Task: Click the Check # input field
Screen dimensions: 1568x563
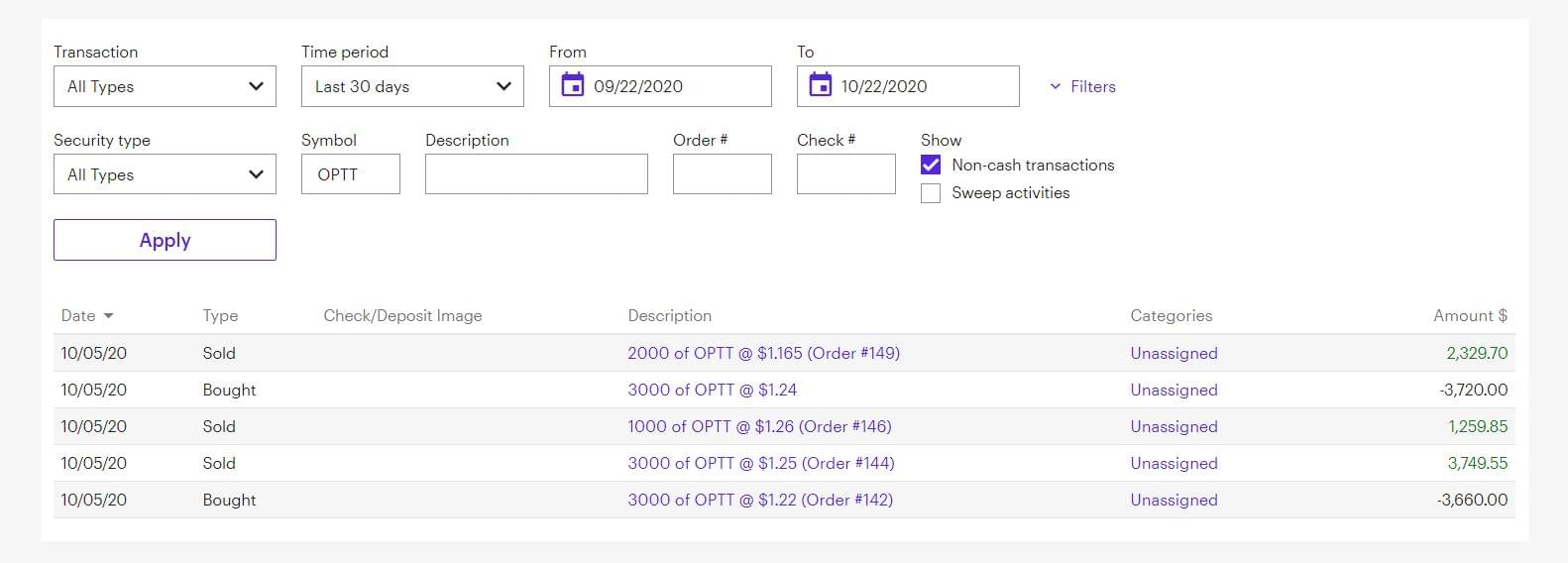Action: point(845,174)
